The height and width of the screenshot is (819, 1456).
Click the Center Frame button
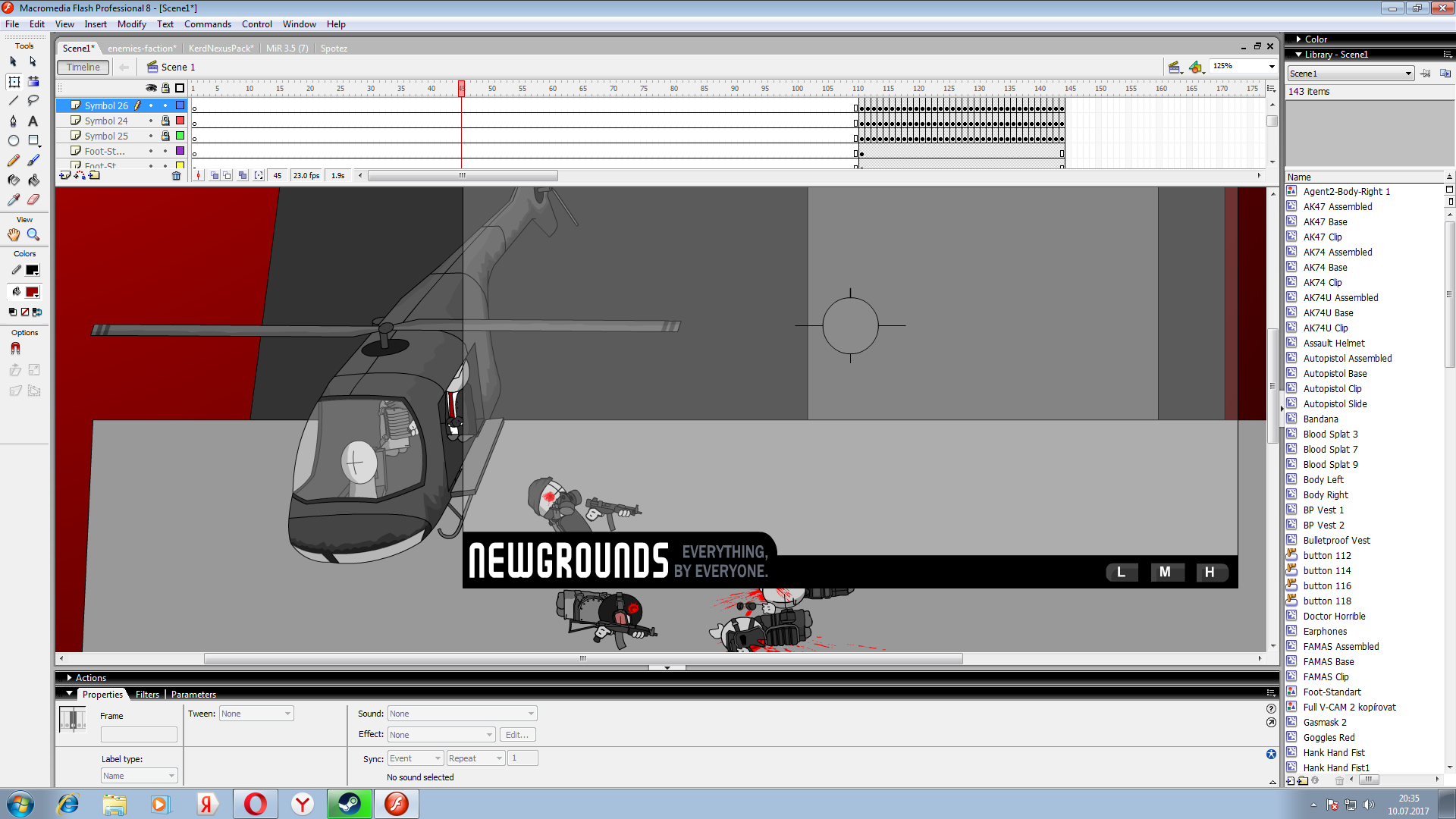[x=199, y=175]
